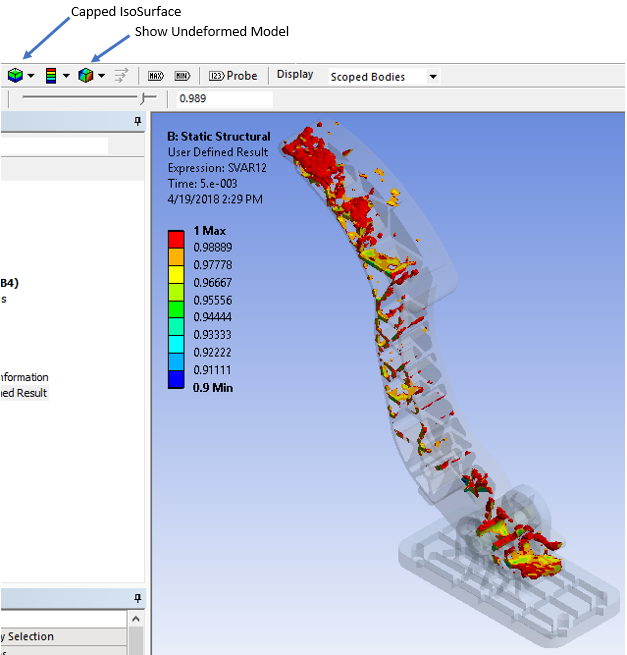Viewport: 627px width, 655px height.
Task: Click the '0.9 Min' legend label
Action: [x=213, y=388]
